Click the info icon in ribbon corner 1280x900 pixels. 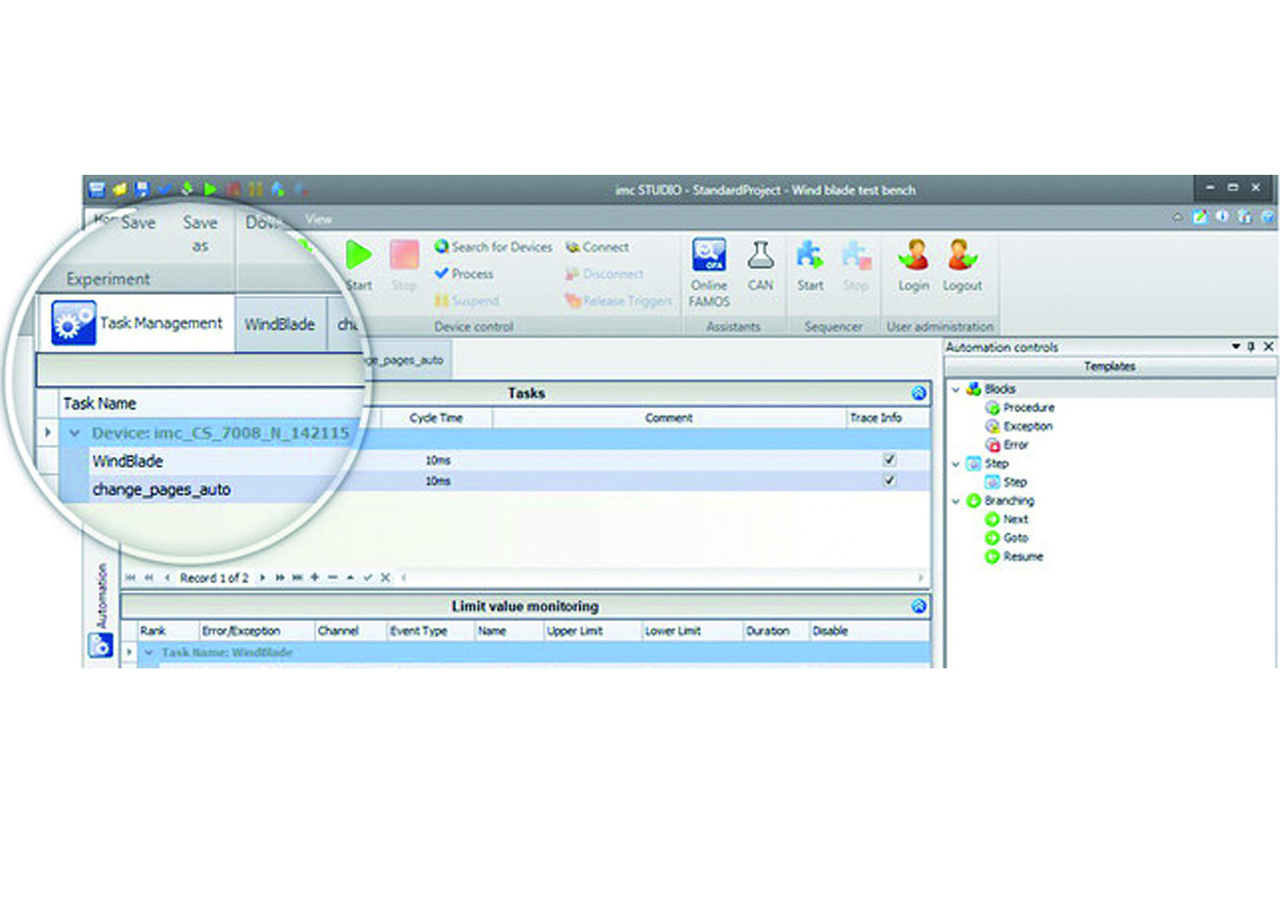click(x=1222, y=216)
